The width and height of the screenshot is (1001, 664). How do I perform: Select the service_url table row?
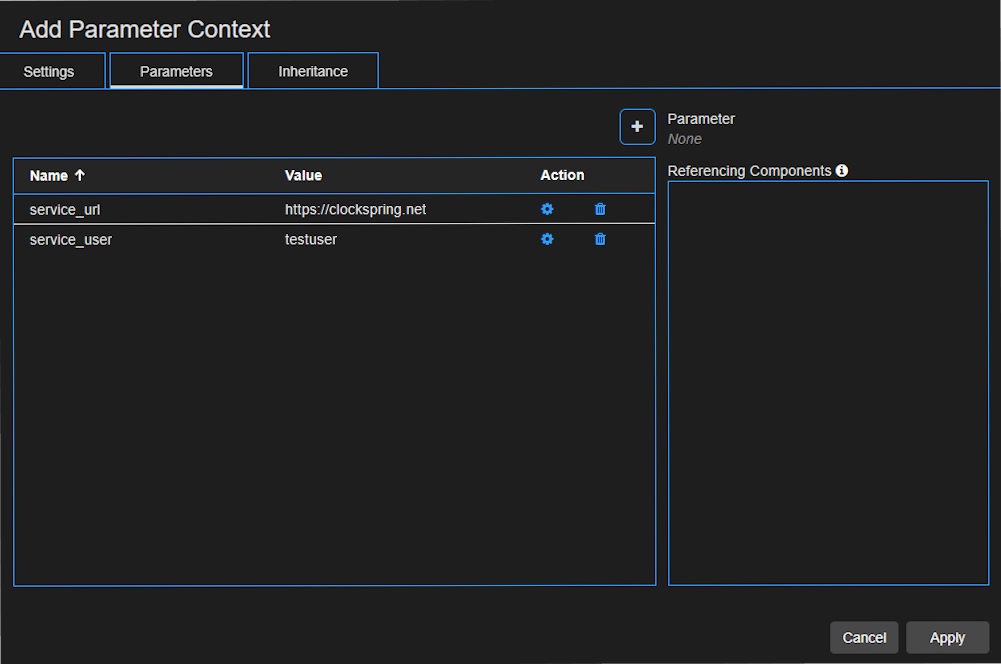click(x=200, y=209)
